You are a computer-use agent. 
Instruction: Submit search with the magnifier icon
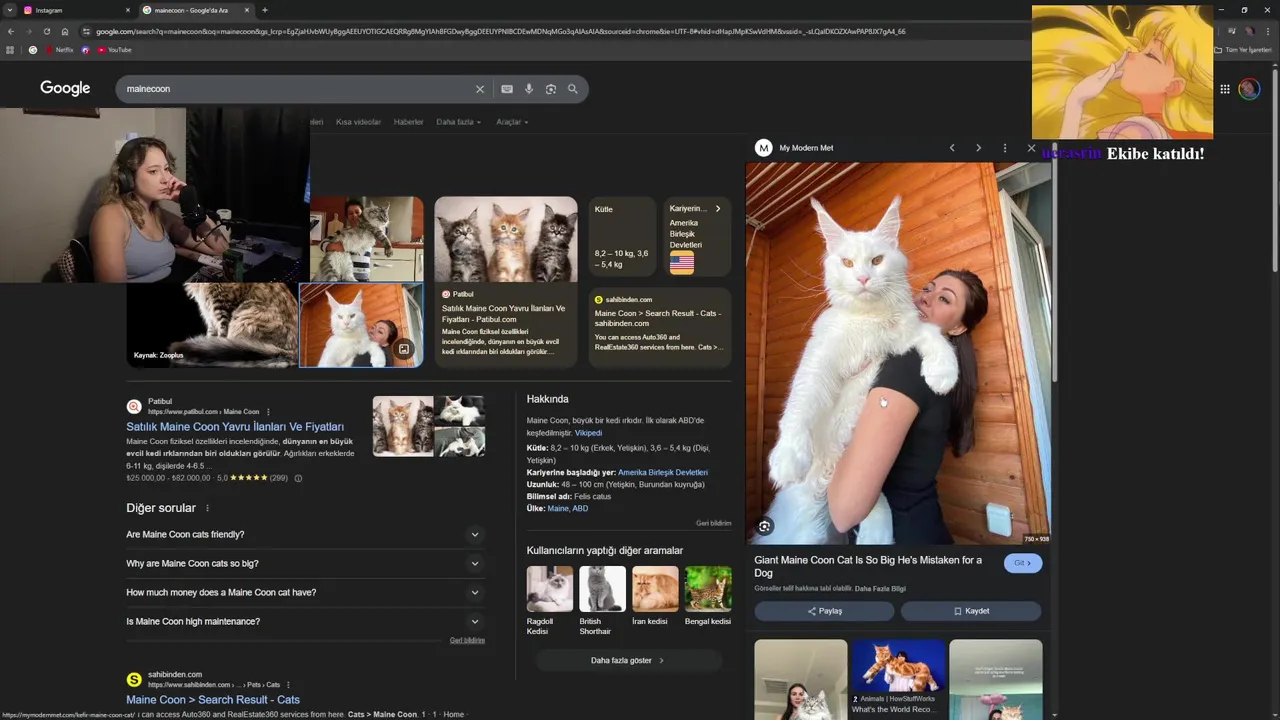(573, 89)
